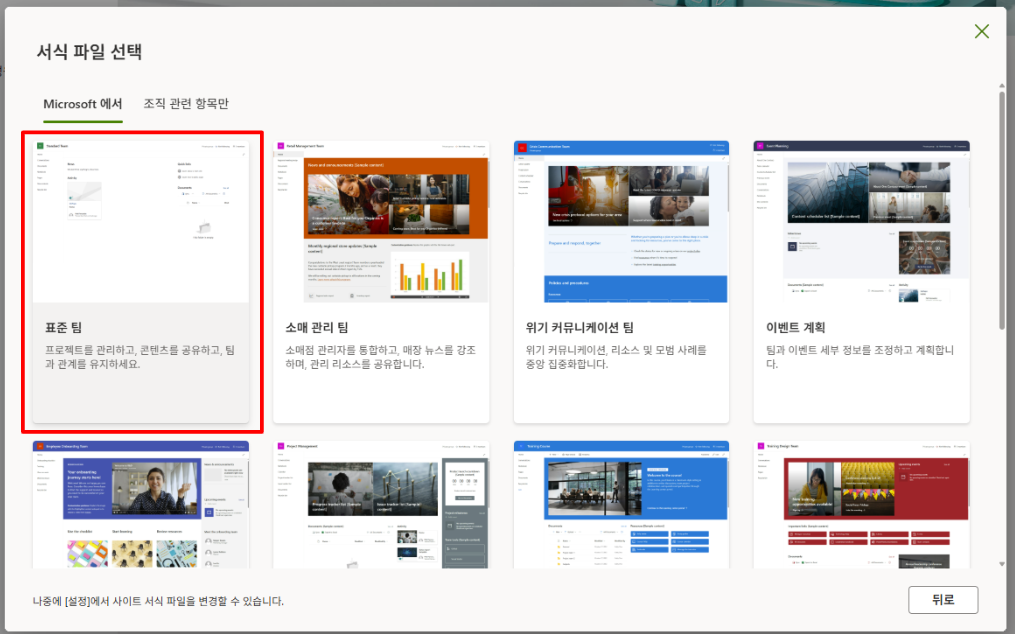The height and width of the screenshot is (634, 1015).
Task: Click the scrollbar down arrow
Action: point(1001,564)
